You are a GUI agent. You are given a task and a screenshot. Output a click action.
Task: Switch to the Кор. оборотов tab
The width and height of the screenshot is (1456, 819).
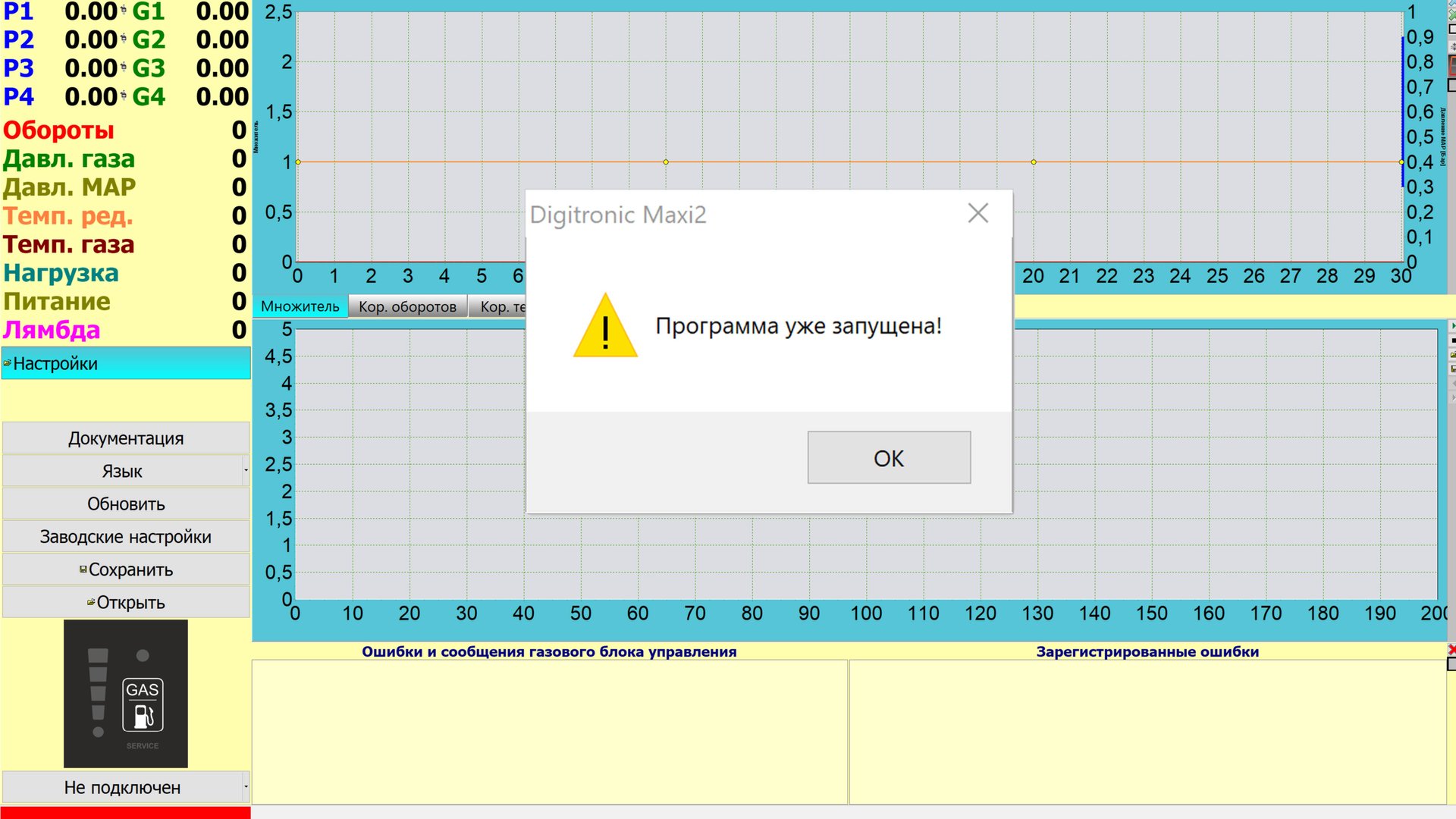(x=407, y=306)
